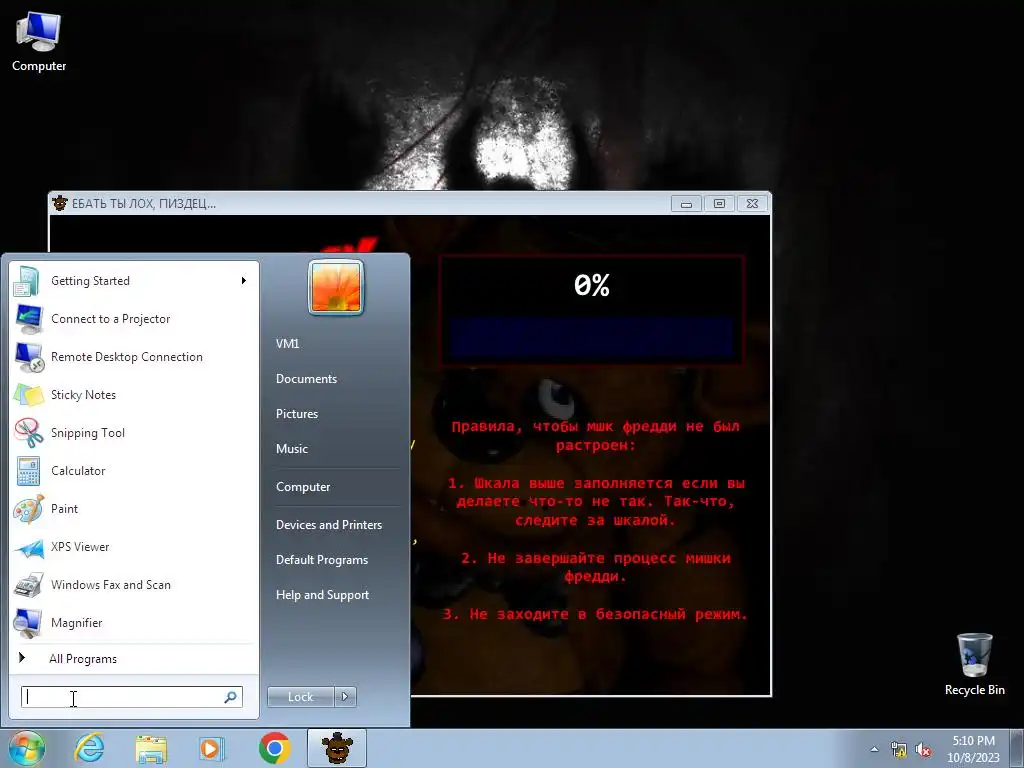Open the Getting Started icon
Image resolution: width=1024 pixels, height=768 pixels.
tap(27, 281)
